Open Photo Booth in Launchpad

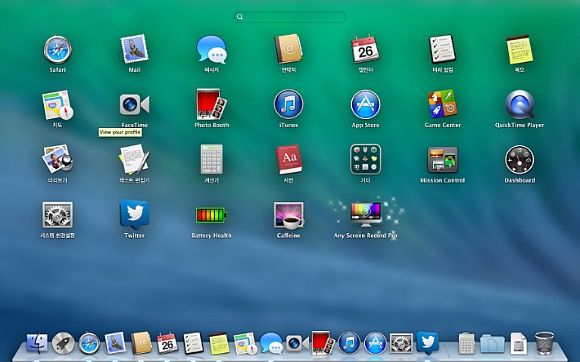[211, 104]
